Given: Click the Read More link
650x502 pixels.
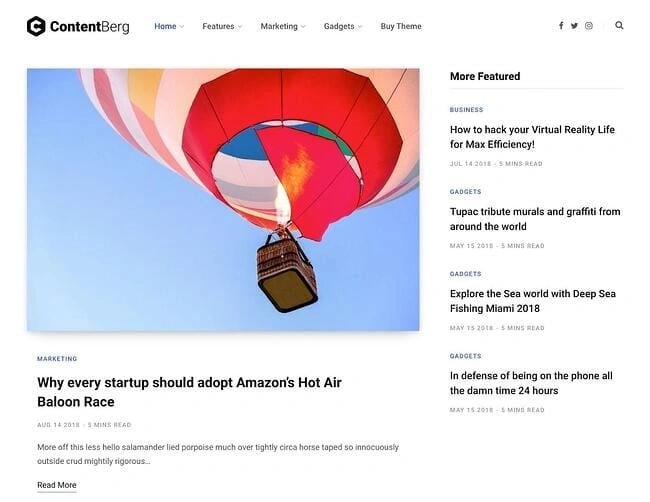Looking at the screenshot, I should coord(57,485).
